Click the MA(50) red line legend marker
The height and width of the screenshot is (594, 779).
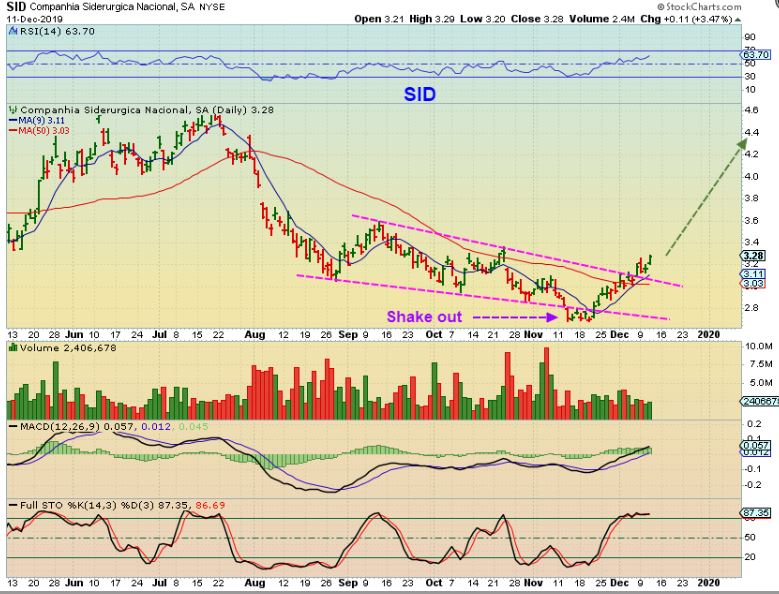[x=13, y=131]
